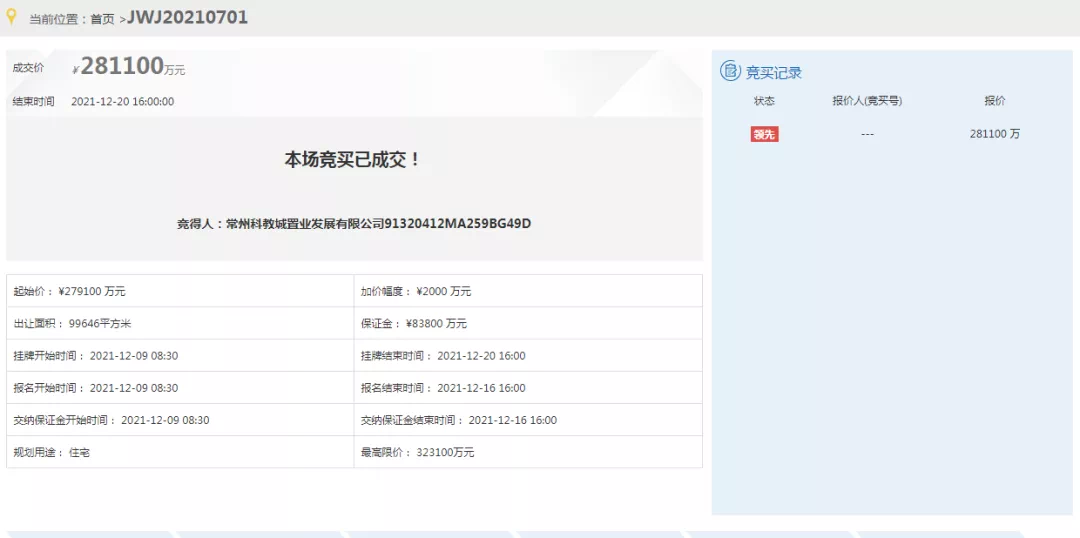Open the 竞买记录 heading

pos(773,73)
